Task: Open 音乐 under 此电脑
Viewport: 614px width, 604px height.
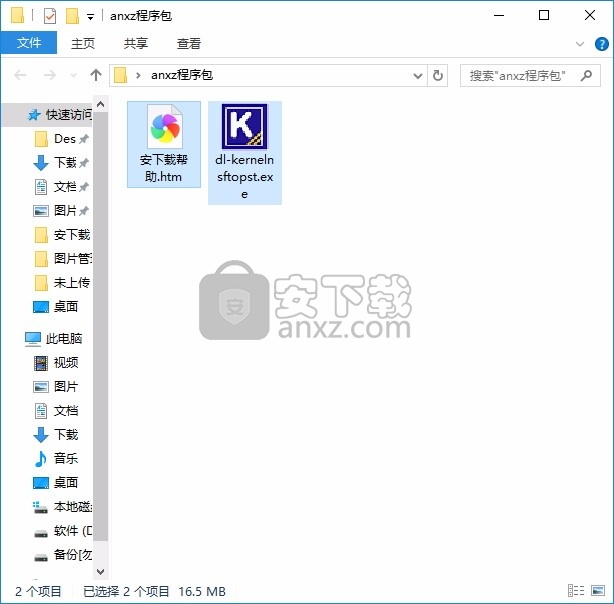Action: coord(56,458)
